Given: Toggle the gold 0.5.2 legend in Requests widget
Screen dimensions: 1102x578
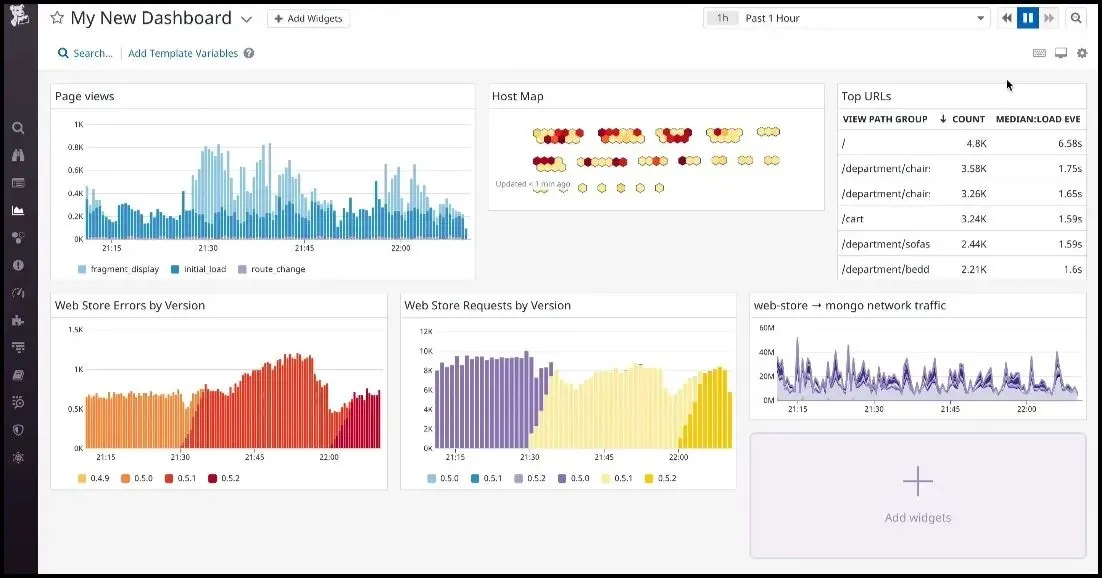Looking at the screenshot, I should [661, 478].
